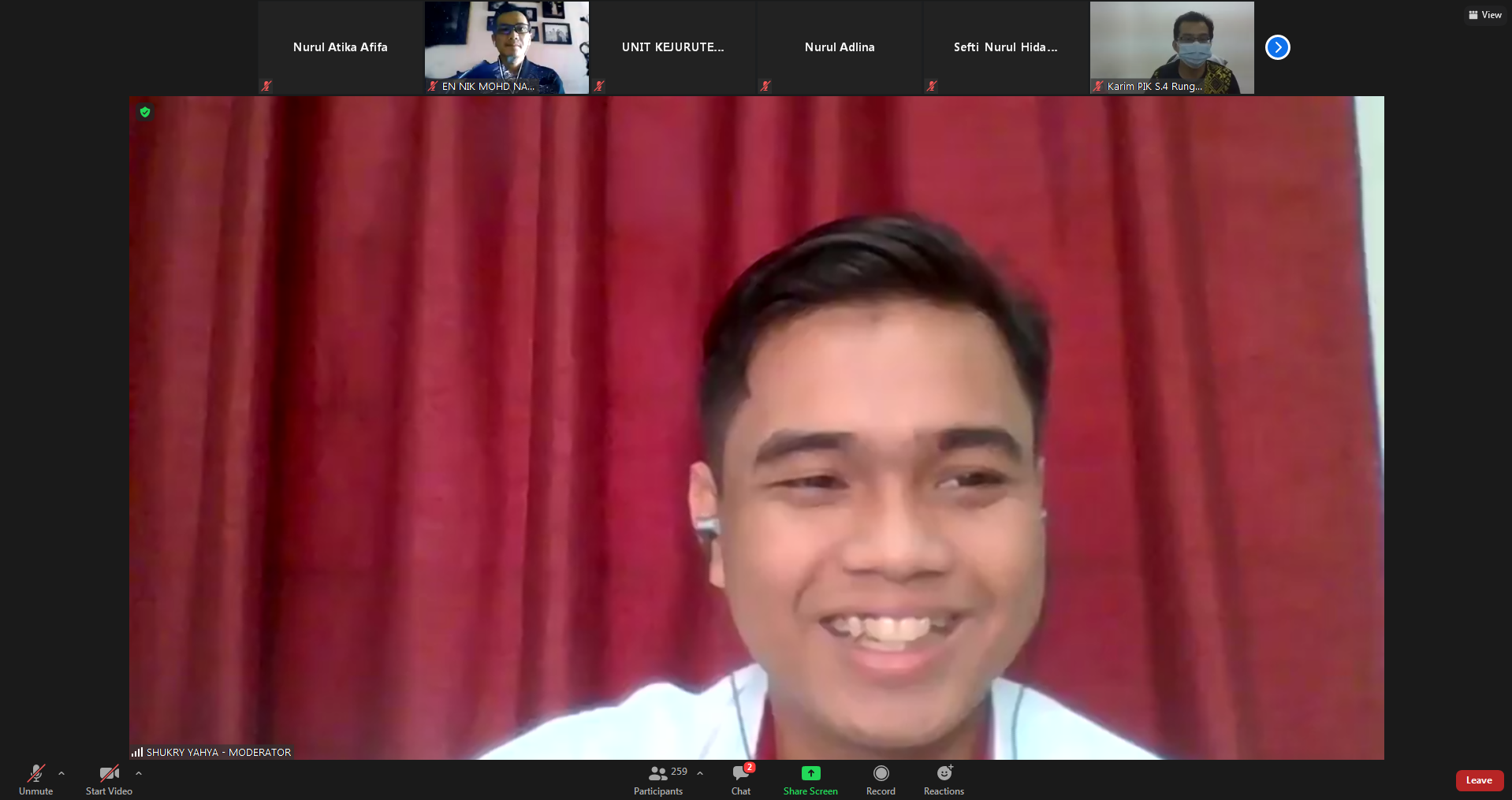1512x800 pixels.
Task: Unmute your microphone
Action: (x=36, y=774)
